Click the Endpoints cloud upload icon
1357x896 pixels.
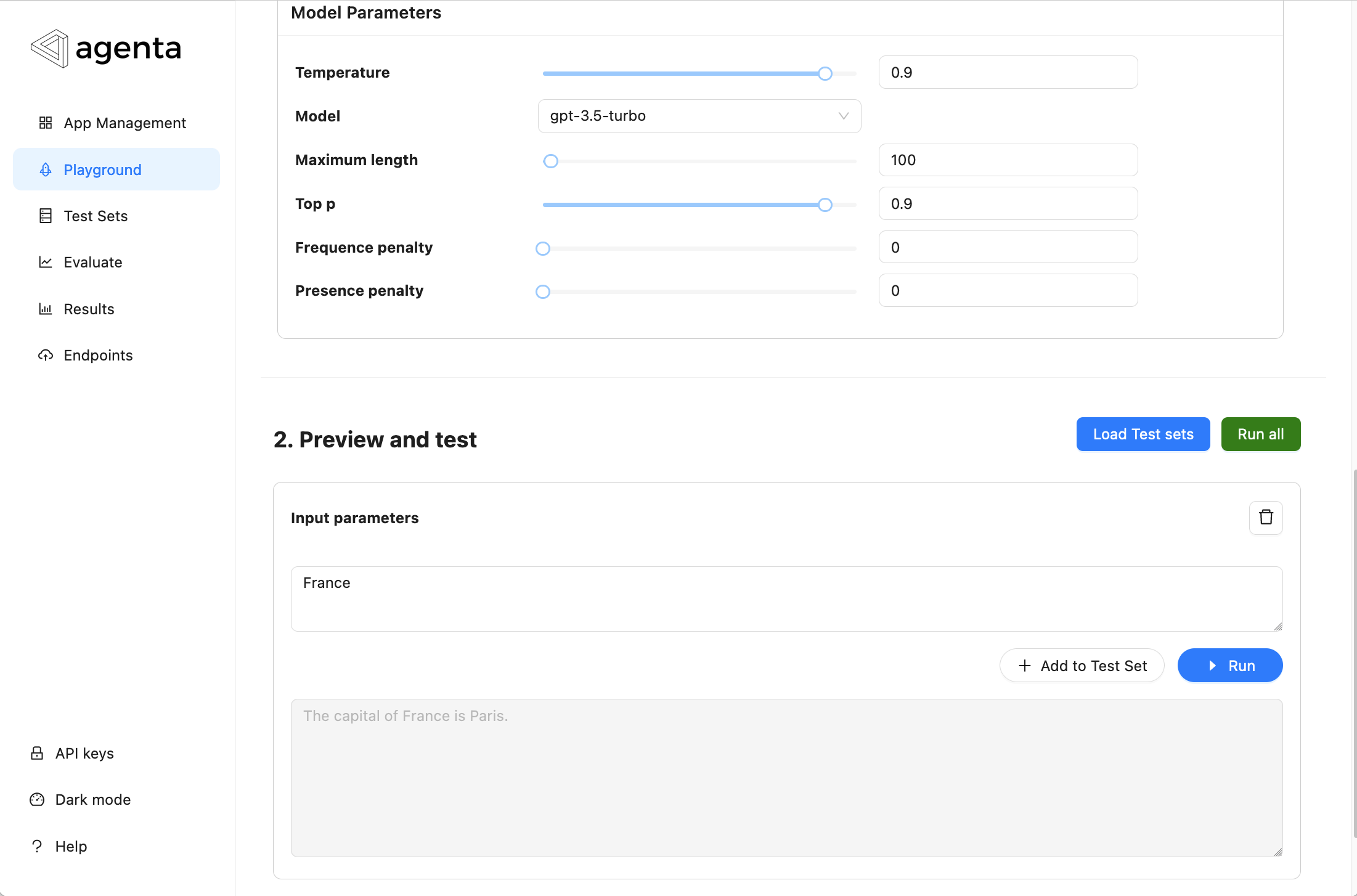tap(46, 355)
